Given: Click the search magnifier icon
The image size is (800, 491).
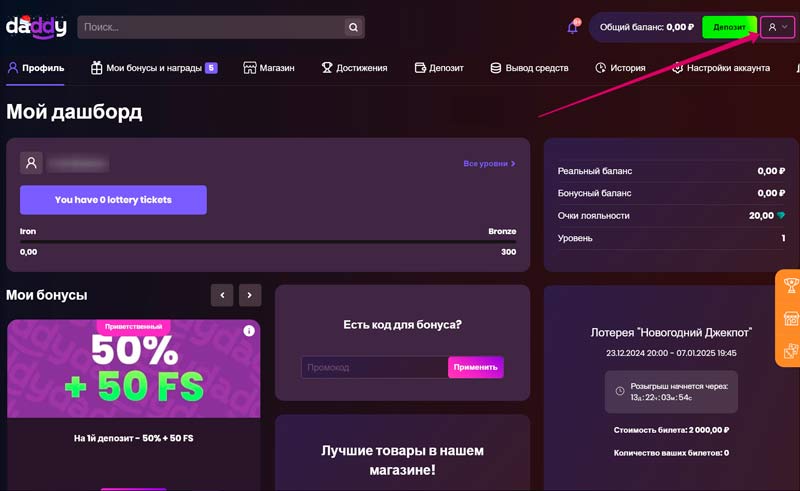Looking at the screenshot, I should pos(353,27).
